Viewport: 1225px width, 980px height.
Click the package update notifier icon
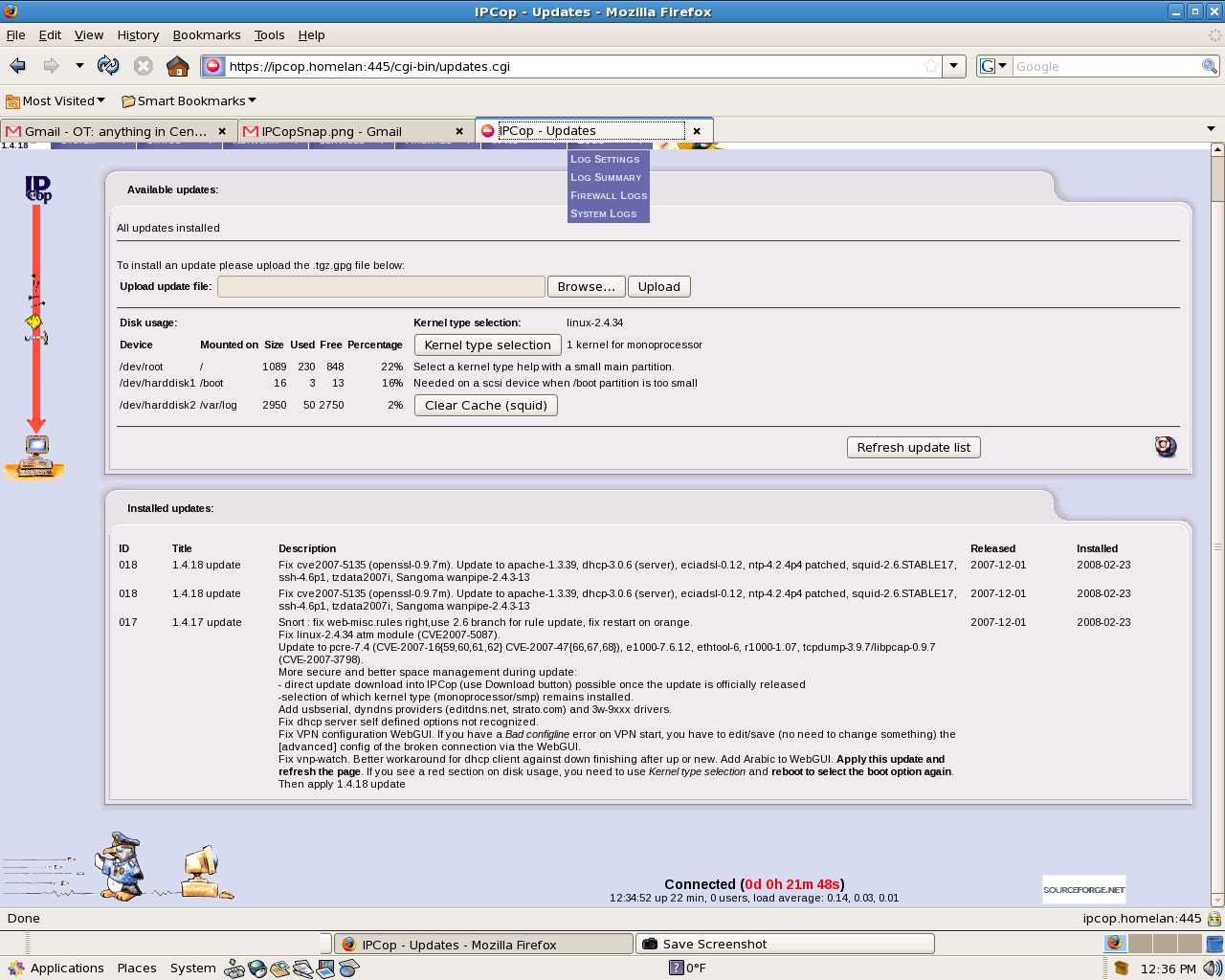[x=1121, y=969]
